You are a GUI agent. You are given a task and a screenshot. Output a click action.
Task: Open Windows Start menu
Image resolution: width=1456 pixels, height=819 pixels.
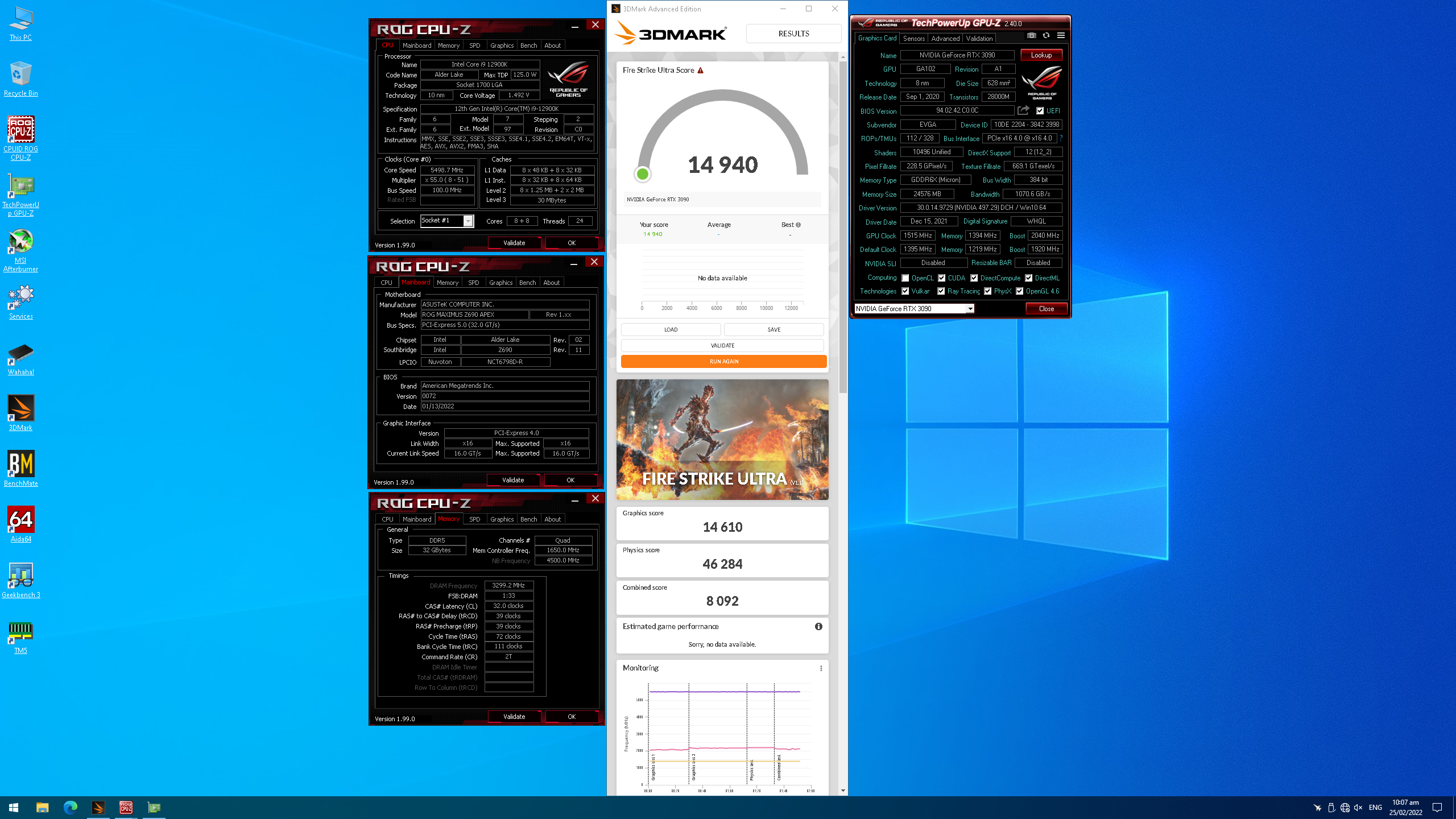(14, 808)
